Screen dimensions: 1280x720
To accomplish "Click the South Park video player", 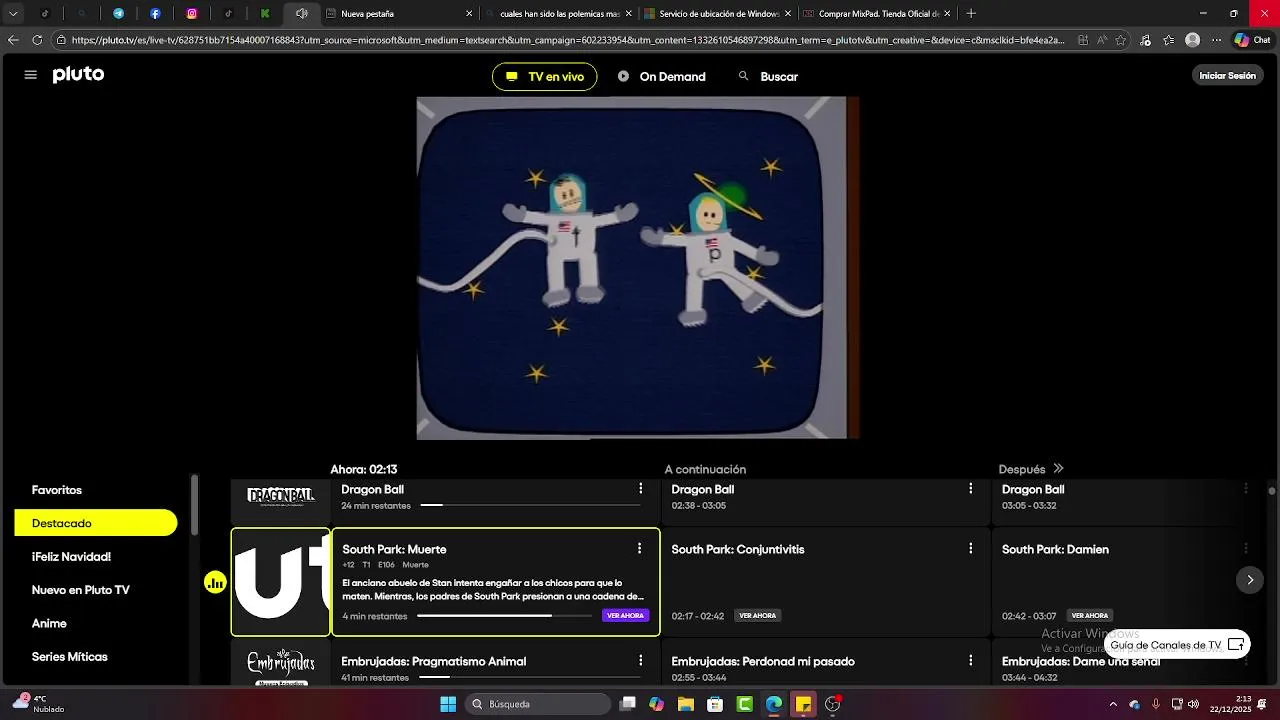I will [x=638, y=268].
